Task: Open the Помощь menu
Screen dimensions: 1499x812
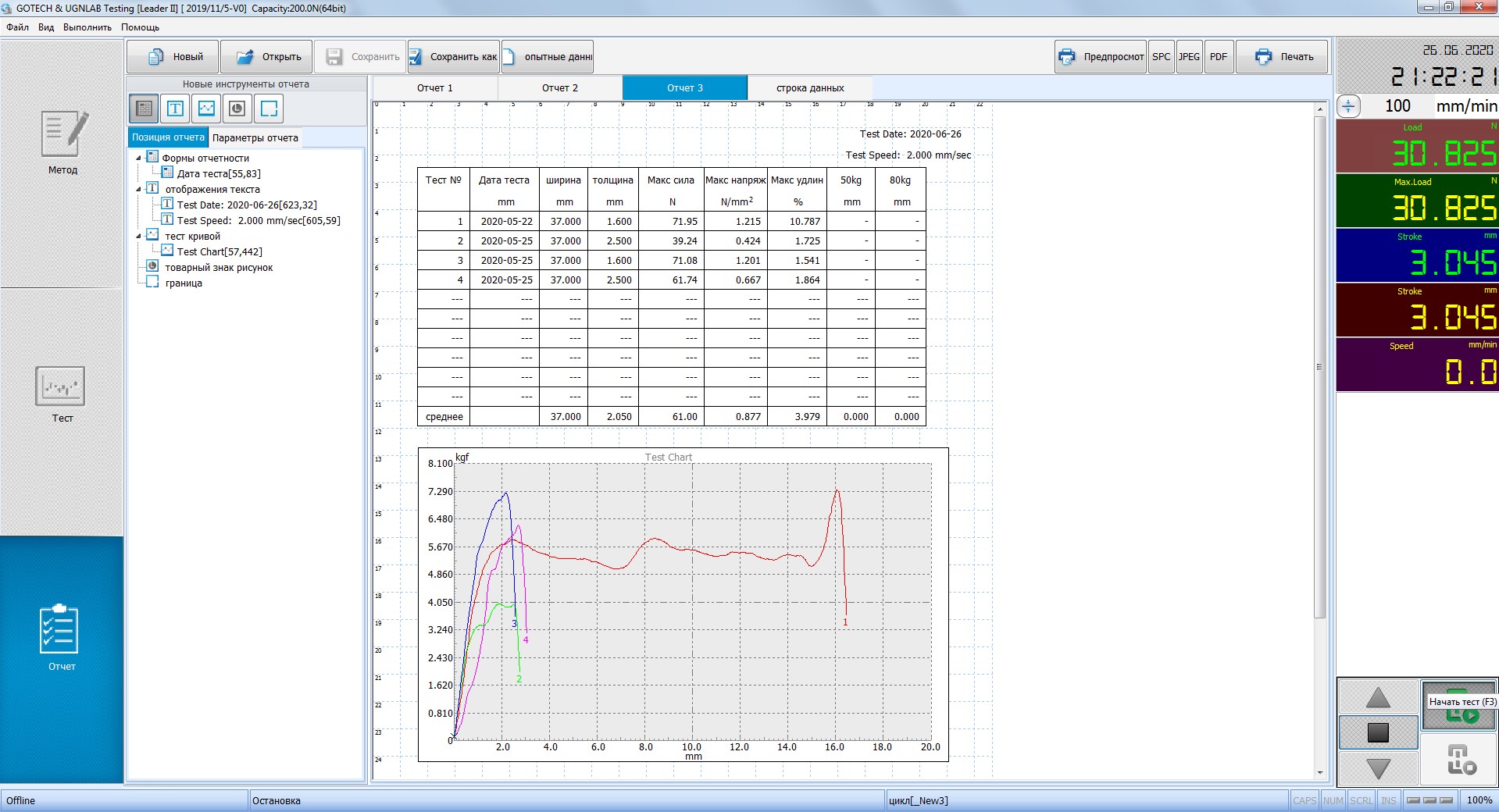Action: [141, 27]
